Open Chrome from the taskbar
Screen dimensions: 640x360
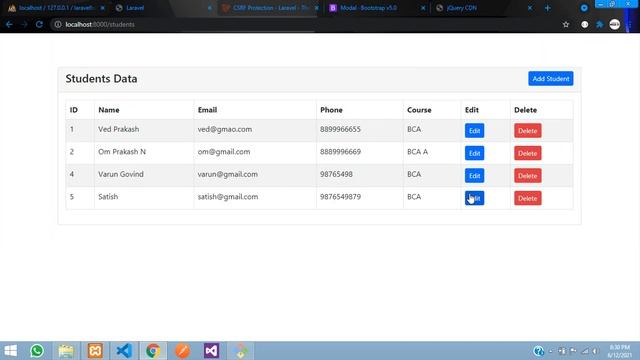point(153,351)
